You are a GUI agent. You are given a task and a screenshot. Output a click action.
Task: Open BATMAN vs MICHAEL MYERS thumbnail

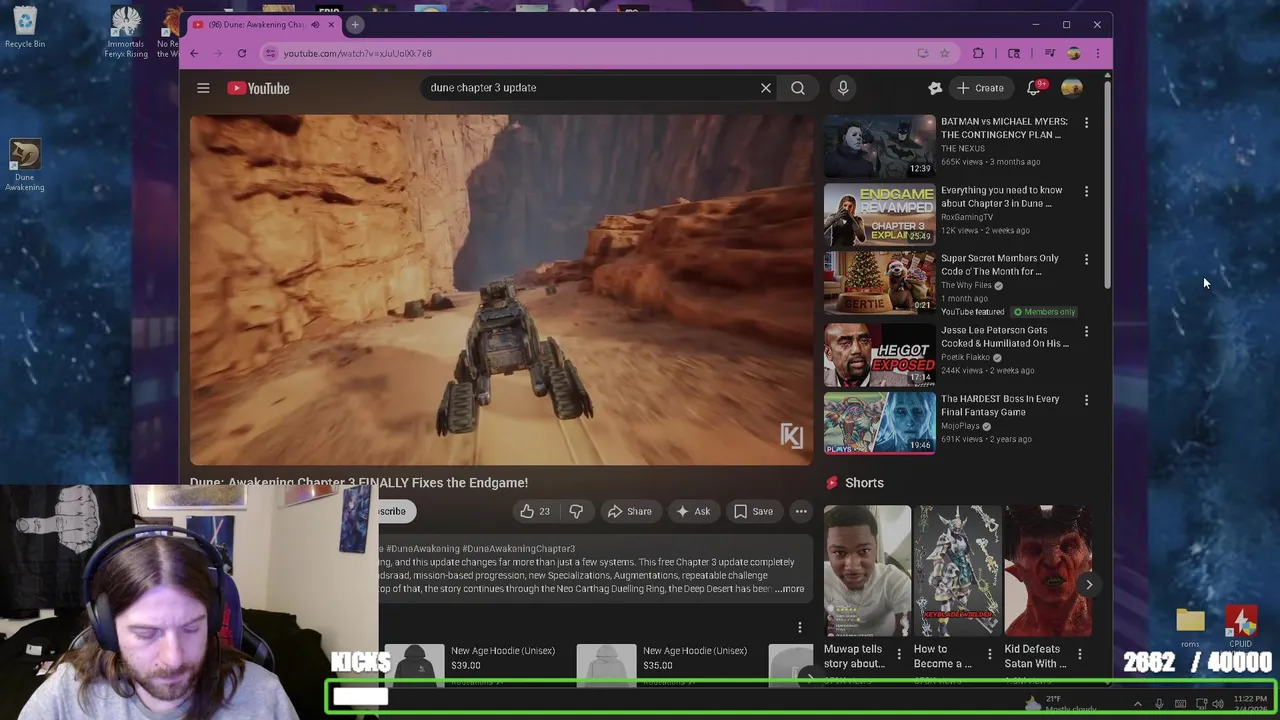click(x=880, y=145)
